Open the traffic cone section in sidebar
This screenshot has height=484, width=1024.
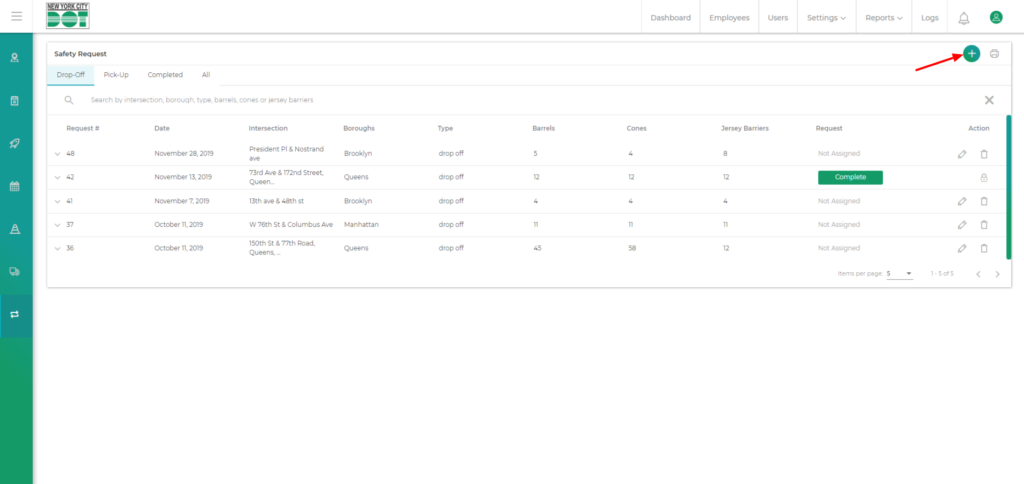tap(15, 229)
